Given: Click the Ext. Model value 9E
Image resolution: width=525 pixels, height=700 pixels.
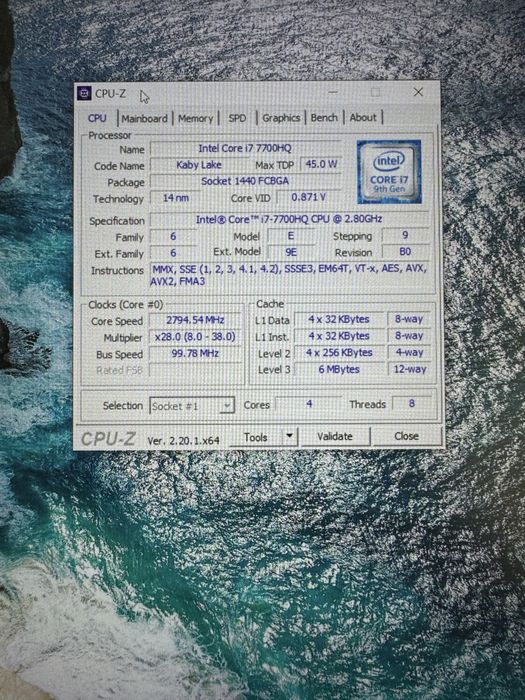Looking at the screenshot, I should pos(291,252).
